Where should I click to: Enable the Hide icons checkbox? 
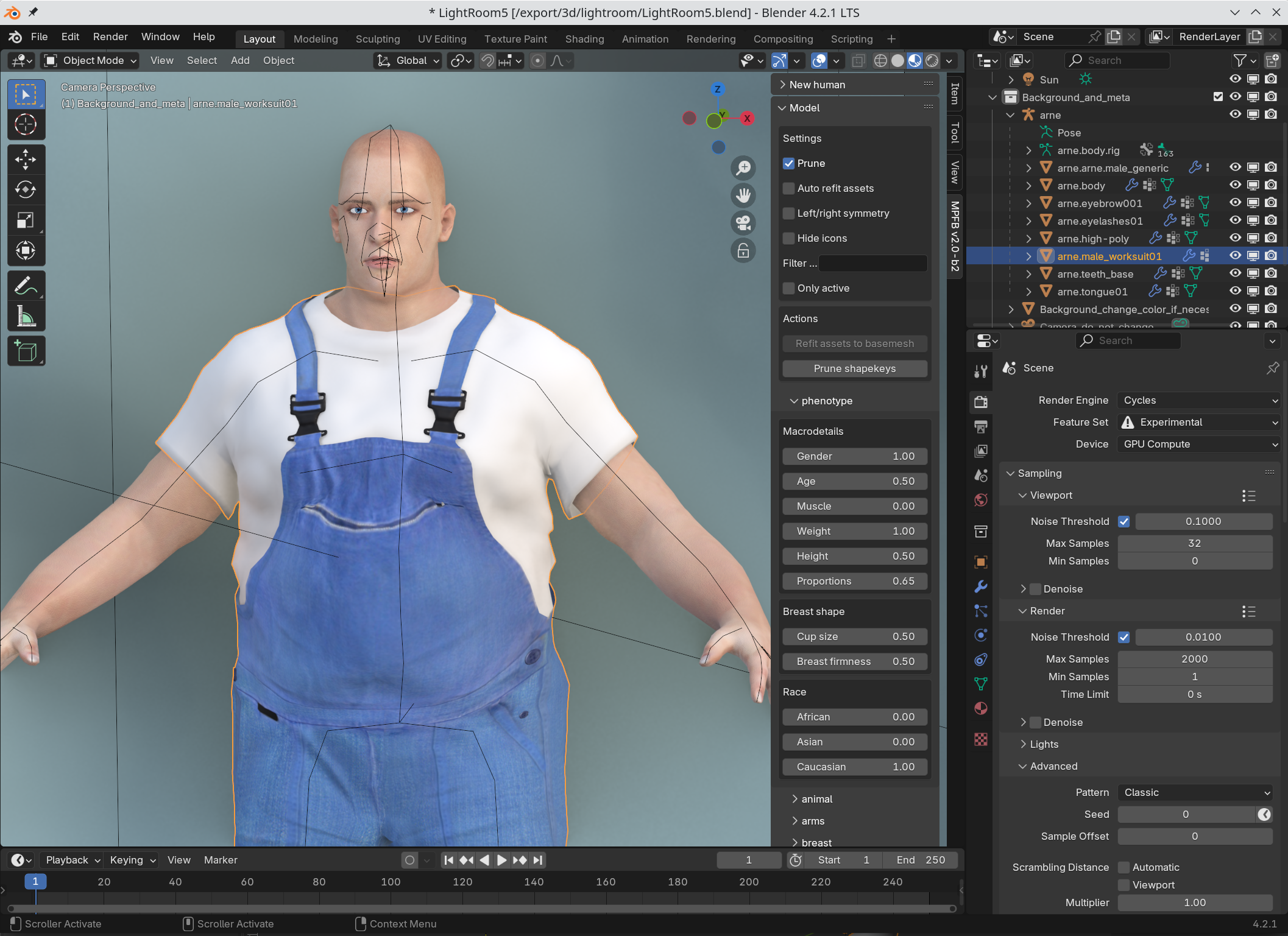coord(789,238)
